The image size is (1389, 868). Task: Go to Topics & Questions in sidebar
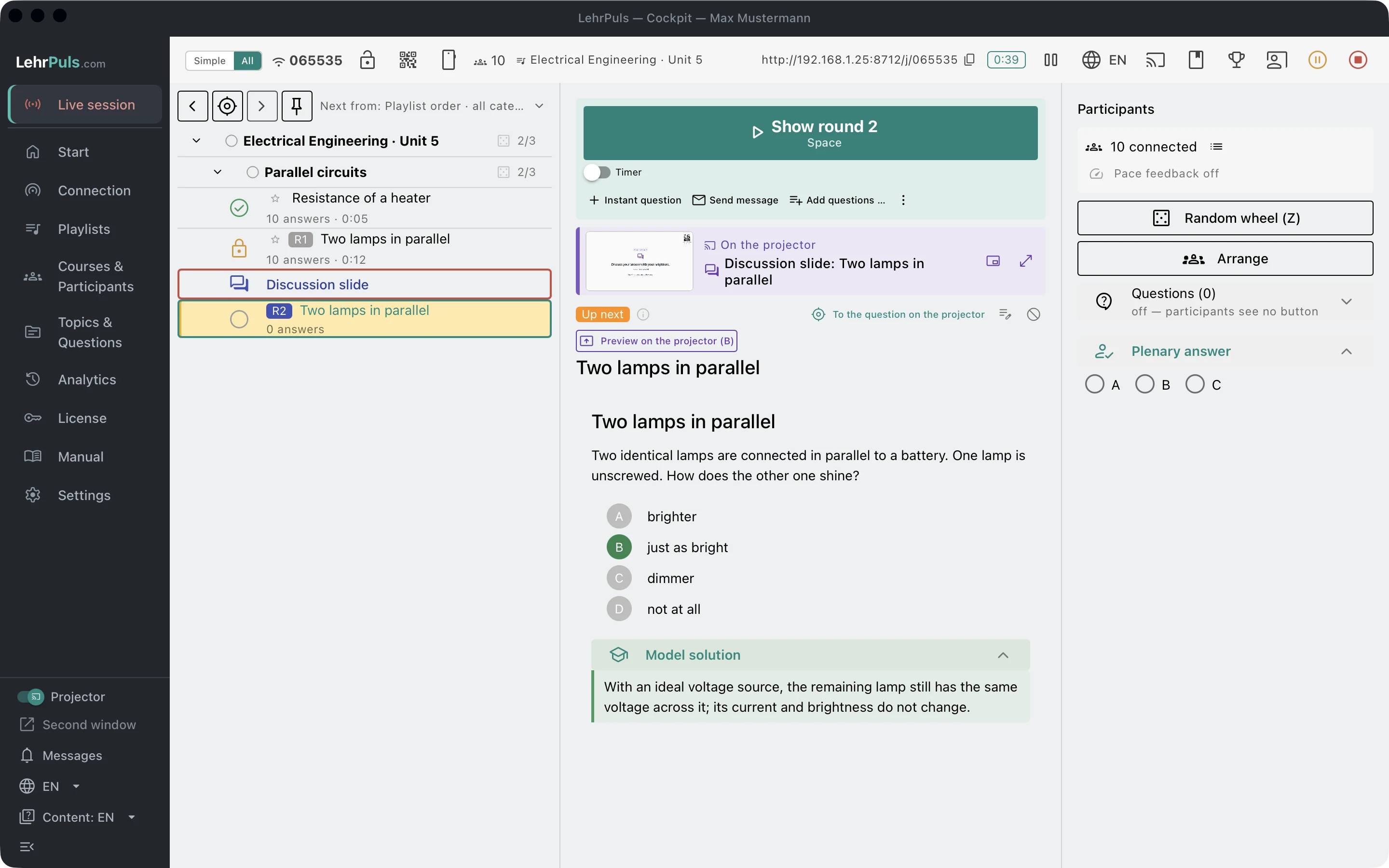(85, 332)
